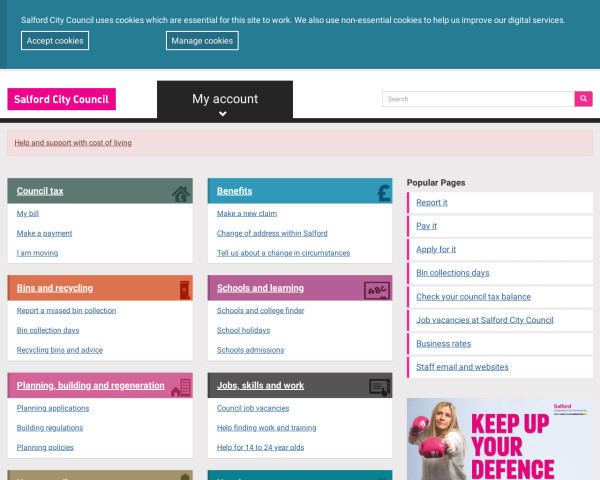Image resolution: width=600 pixels, height=480 pixels.
Task: Open Check your council tax balance
Action: pyautogui.click(x=473, y=297)
